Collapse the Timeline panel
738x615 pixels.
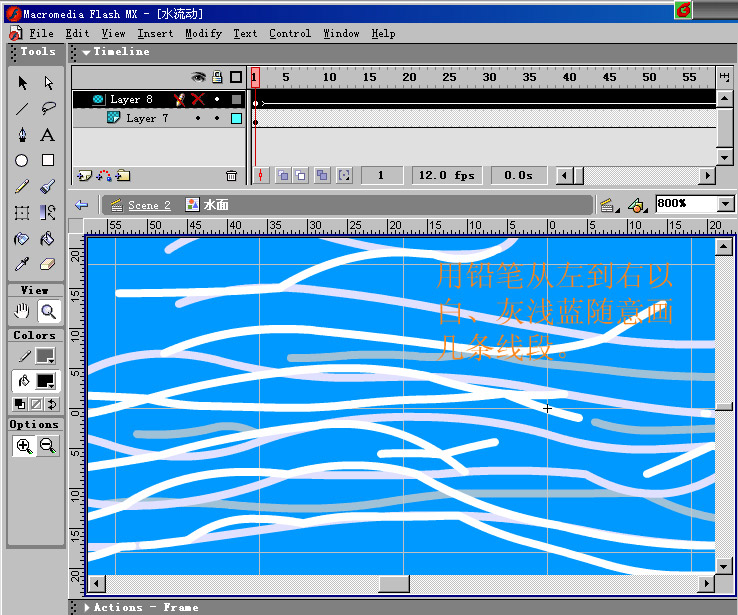point(86,52)
